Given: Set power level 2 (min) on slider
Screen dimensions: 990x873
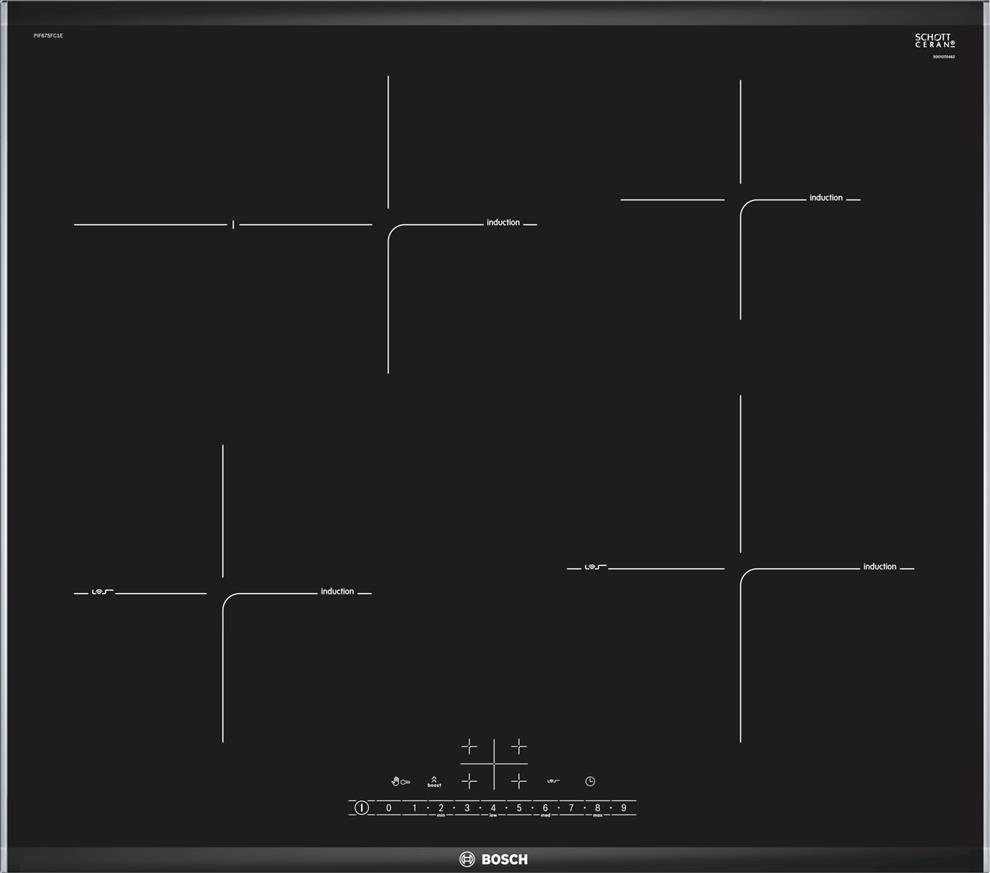Looking at the screenshot, I should pyautogui.click(x=441, y=807).
